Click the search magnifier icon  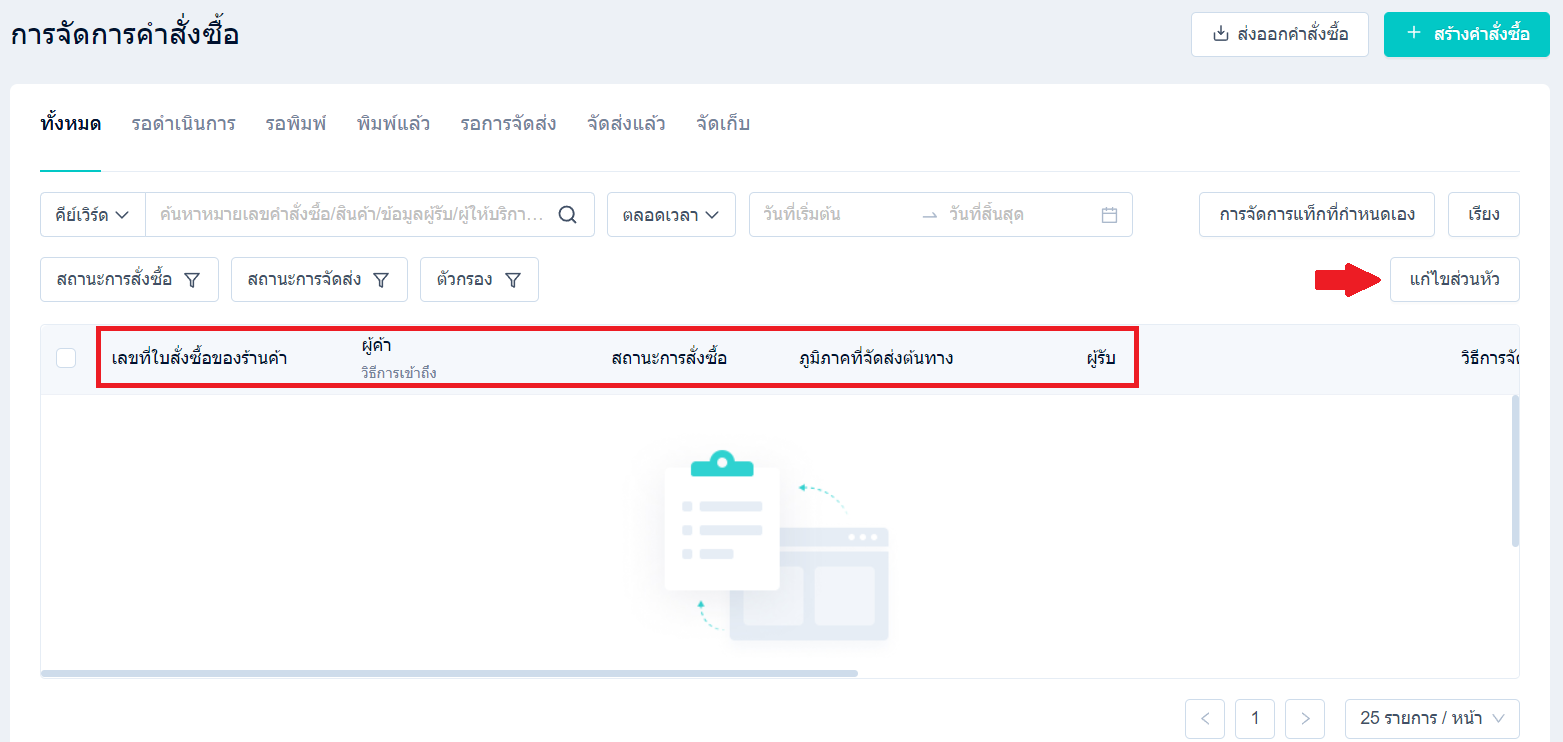click(567, 215)
